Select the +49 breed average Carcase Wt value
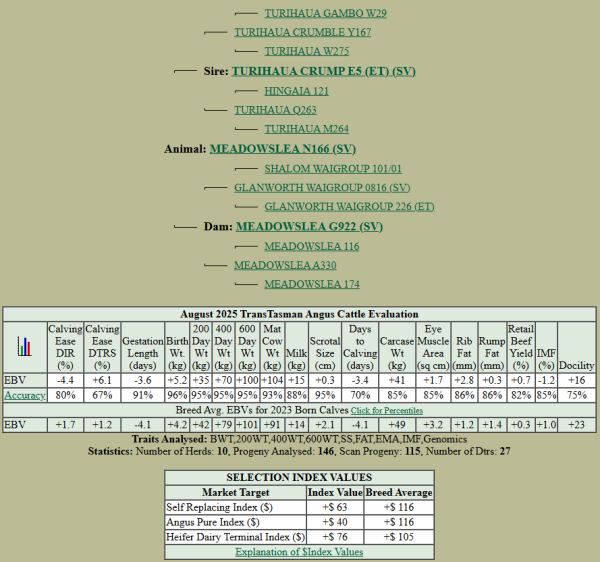The width and height of the screenshot is (600, 562). [x=397, y=425]
